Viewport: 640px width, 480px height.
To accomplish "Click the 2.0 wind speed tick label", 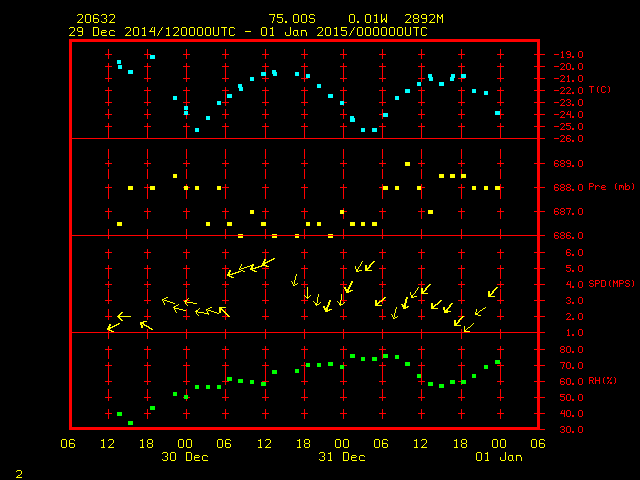I will pos(574,317).
